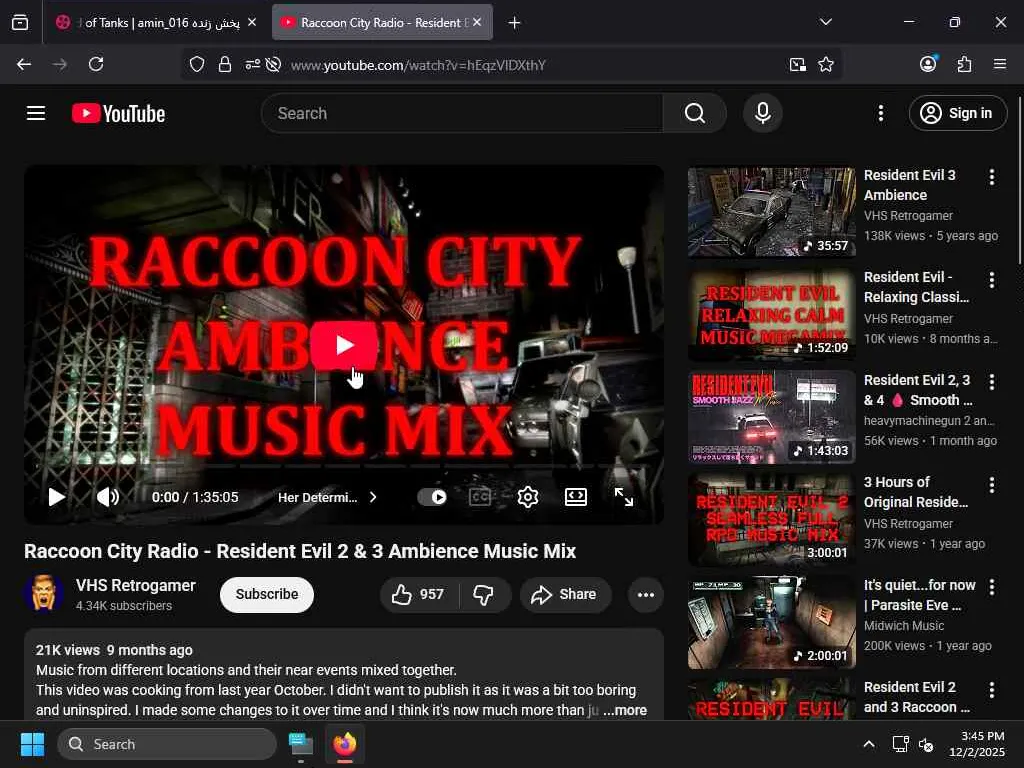
Task: Switch to the World of Tanks amin_016 tab
Action: 155,23
